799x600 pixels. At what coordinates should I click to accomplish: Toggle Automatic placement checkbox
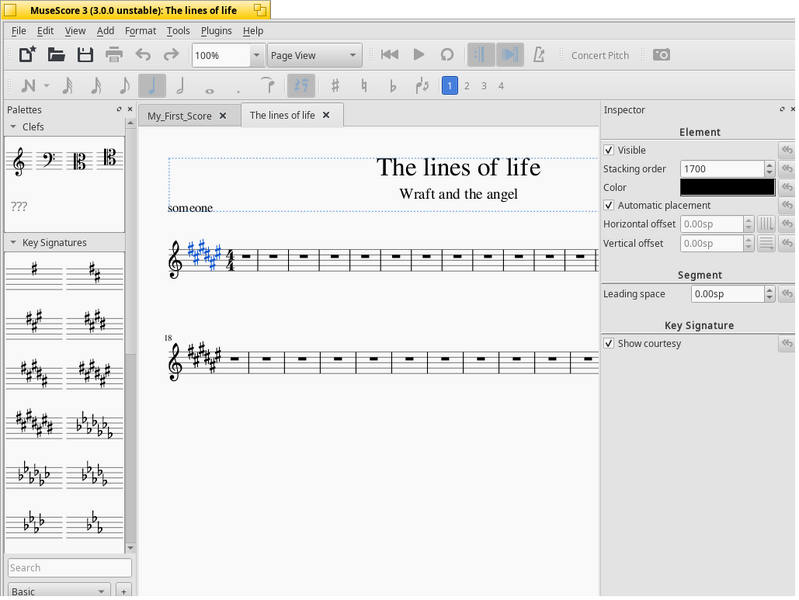608,205
